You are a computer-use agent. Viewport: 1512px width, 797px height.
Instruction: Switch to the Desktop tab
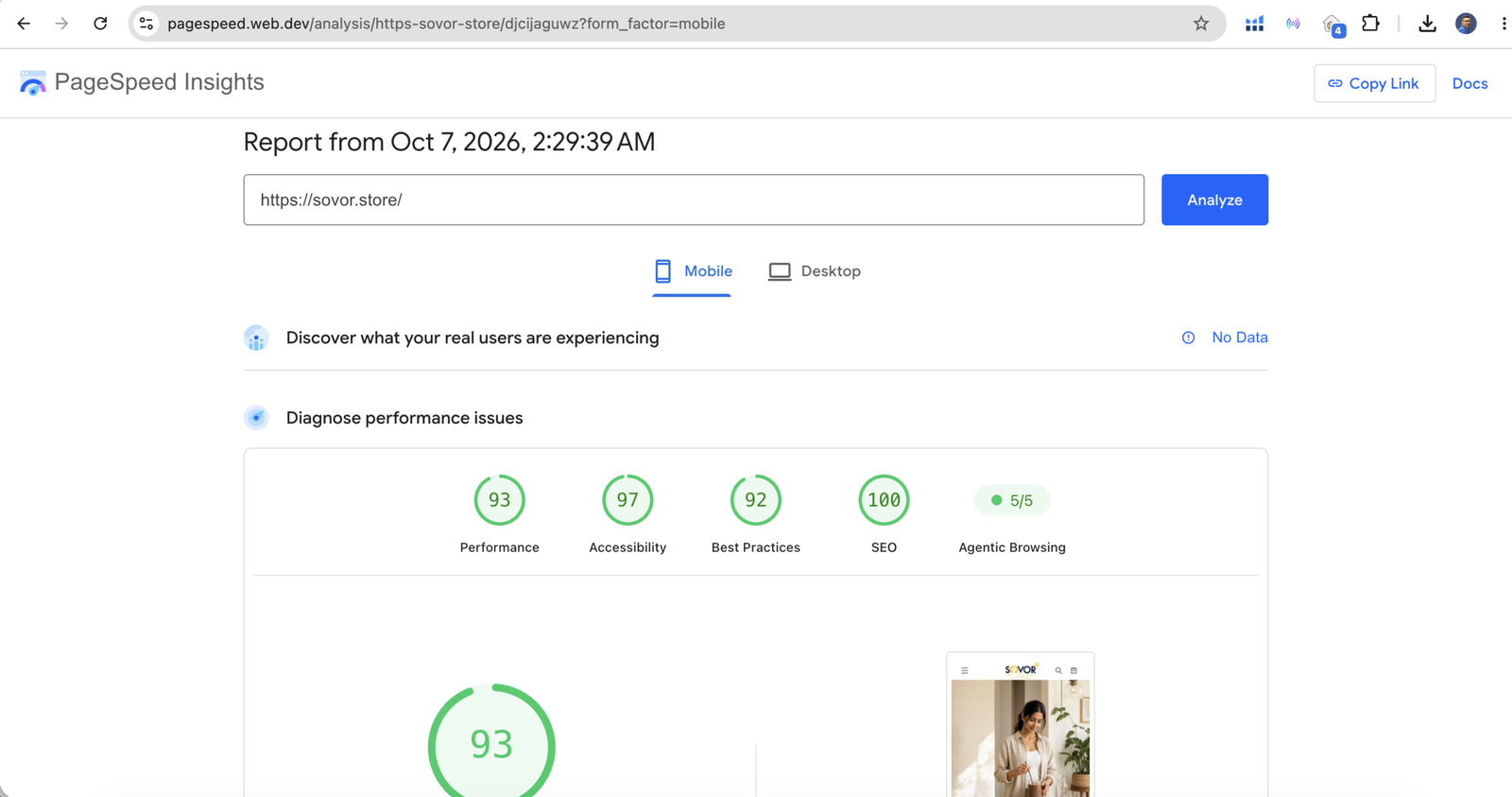[815, 271]
